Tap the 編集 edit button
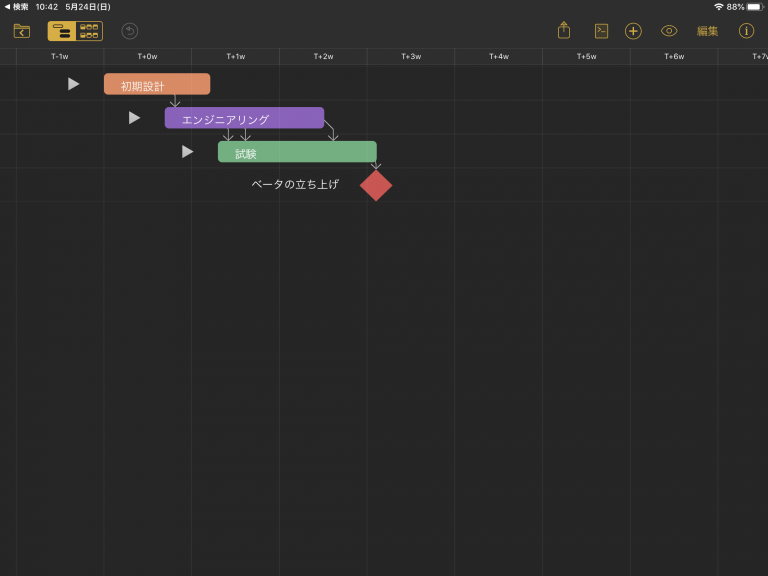Image resolution: width=768 pixels, height=576 pixels. pos(707,31)
